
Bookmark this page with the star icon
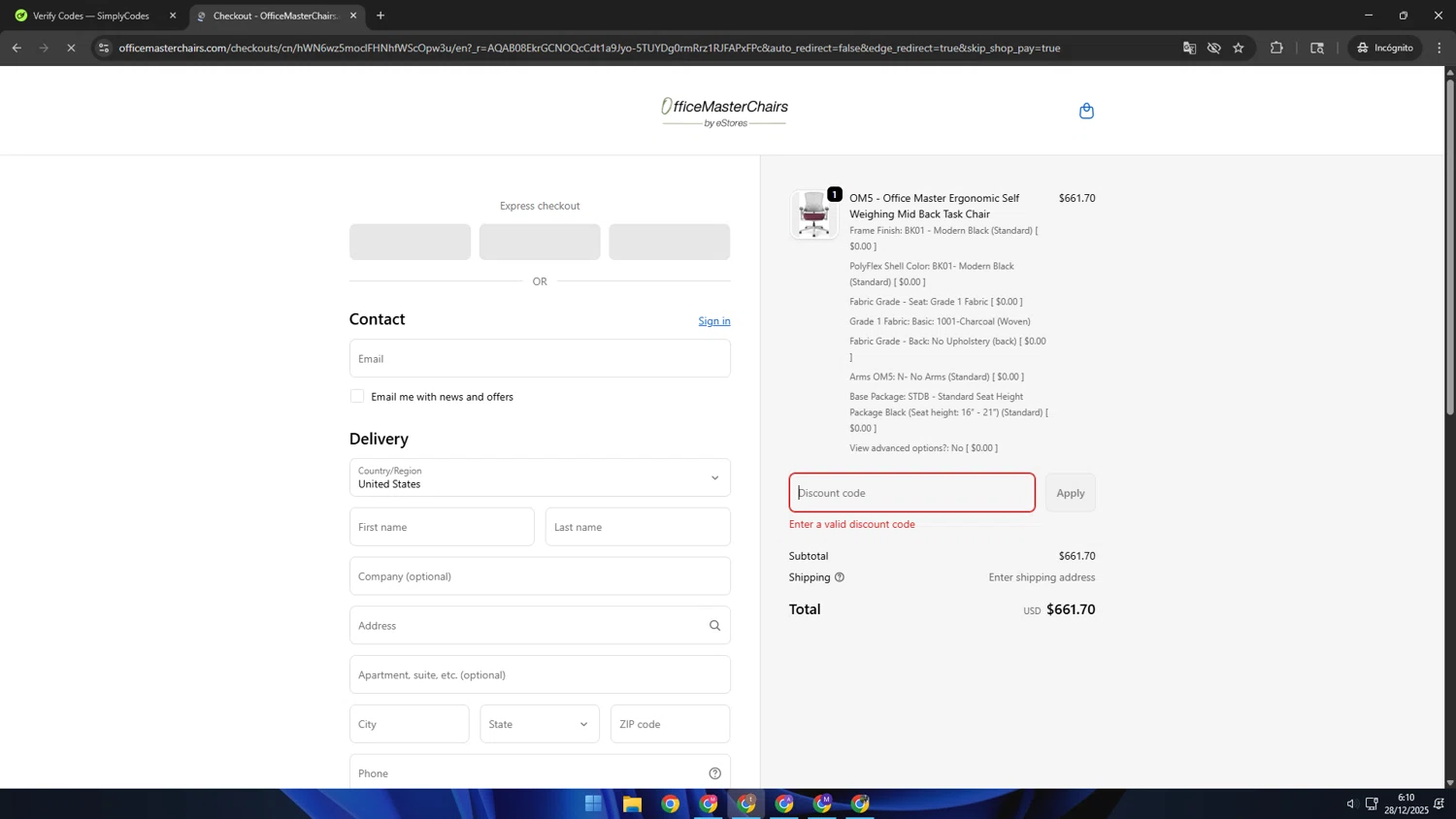(1239, 48)
